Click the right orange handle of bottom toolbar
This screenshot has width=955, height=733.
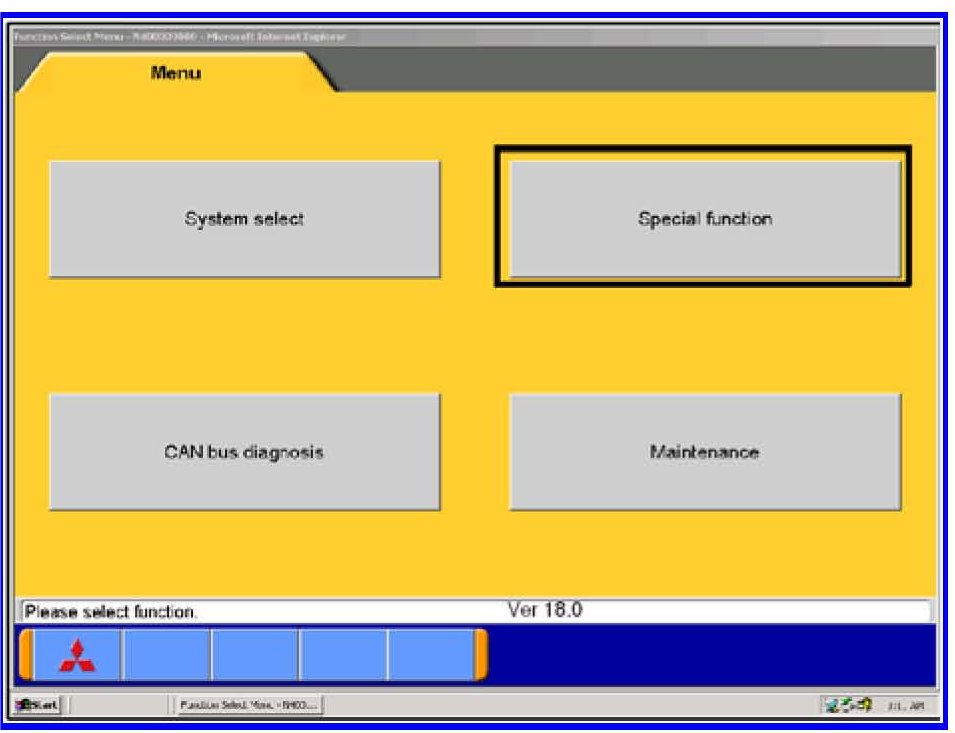pyautogui.click(x=481, y=655)
